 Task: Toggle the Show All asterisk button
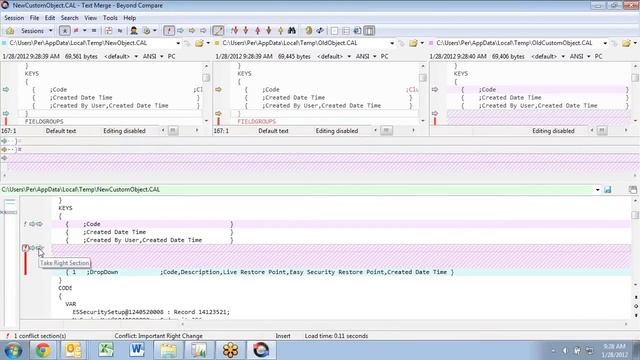(64, 31)
